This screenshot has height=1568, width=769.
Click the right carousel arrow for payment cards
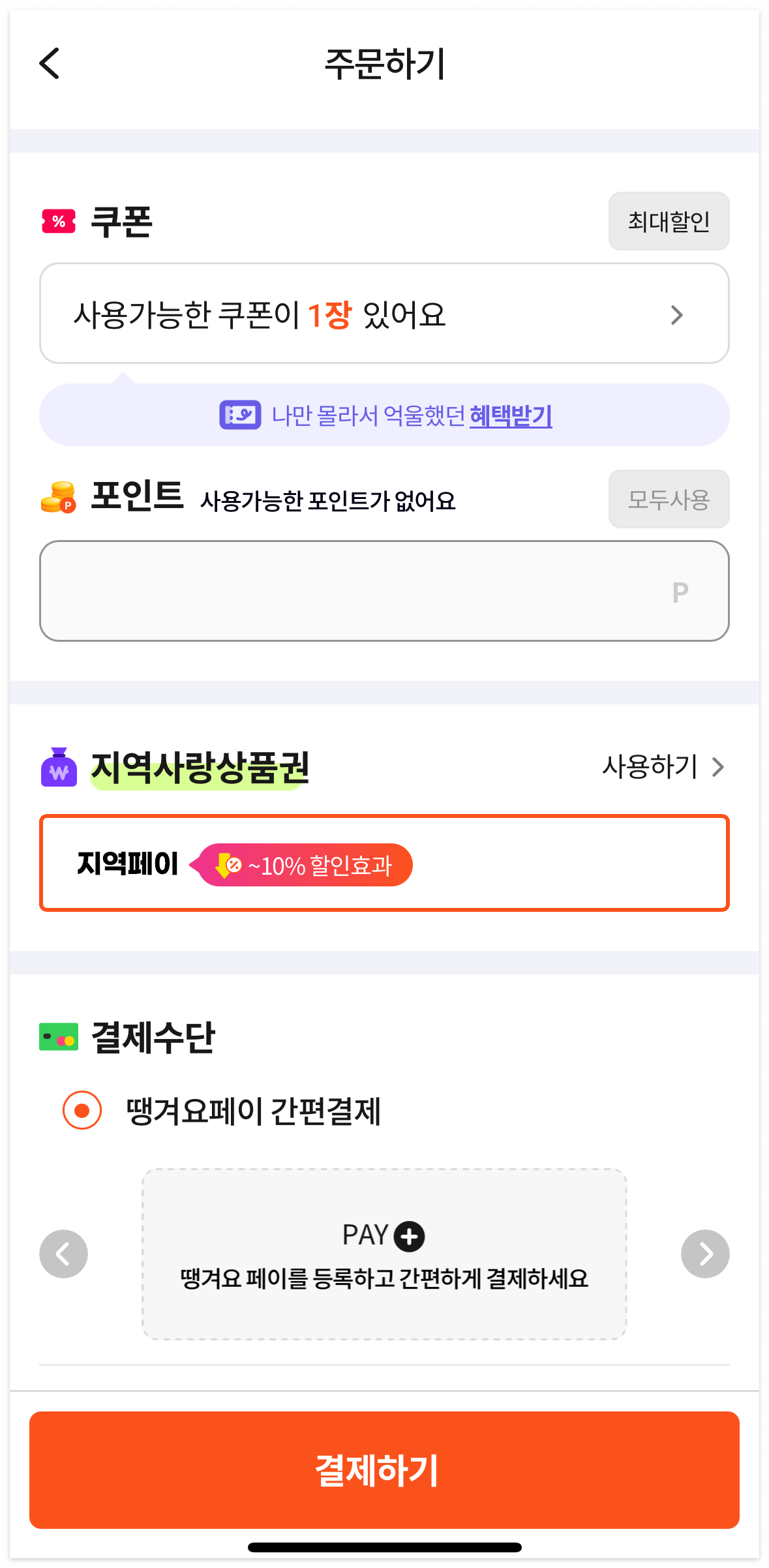(x=705, y=1253)
